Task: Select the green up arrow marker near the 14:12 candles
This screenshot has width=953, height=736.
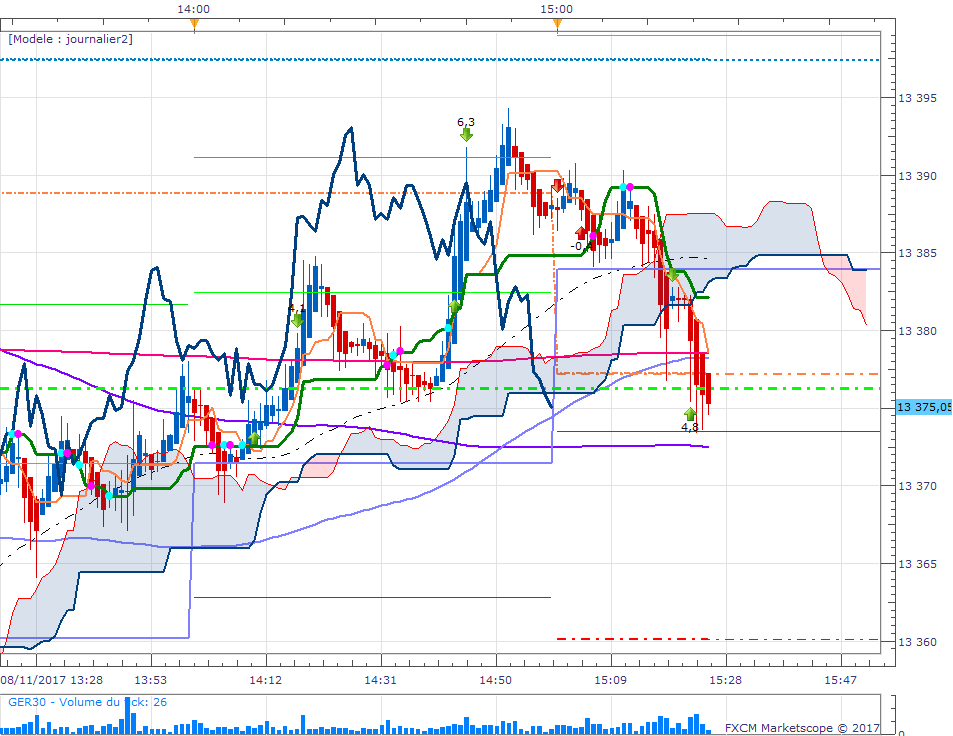Action: pyautogui.click(x=254, y=438)
